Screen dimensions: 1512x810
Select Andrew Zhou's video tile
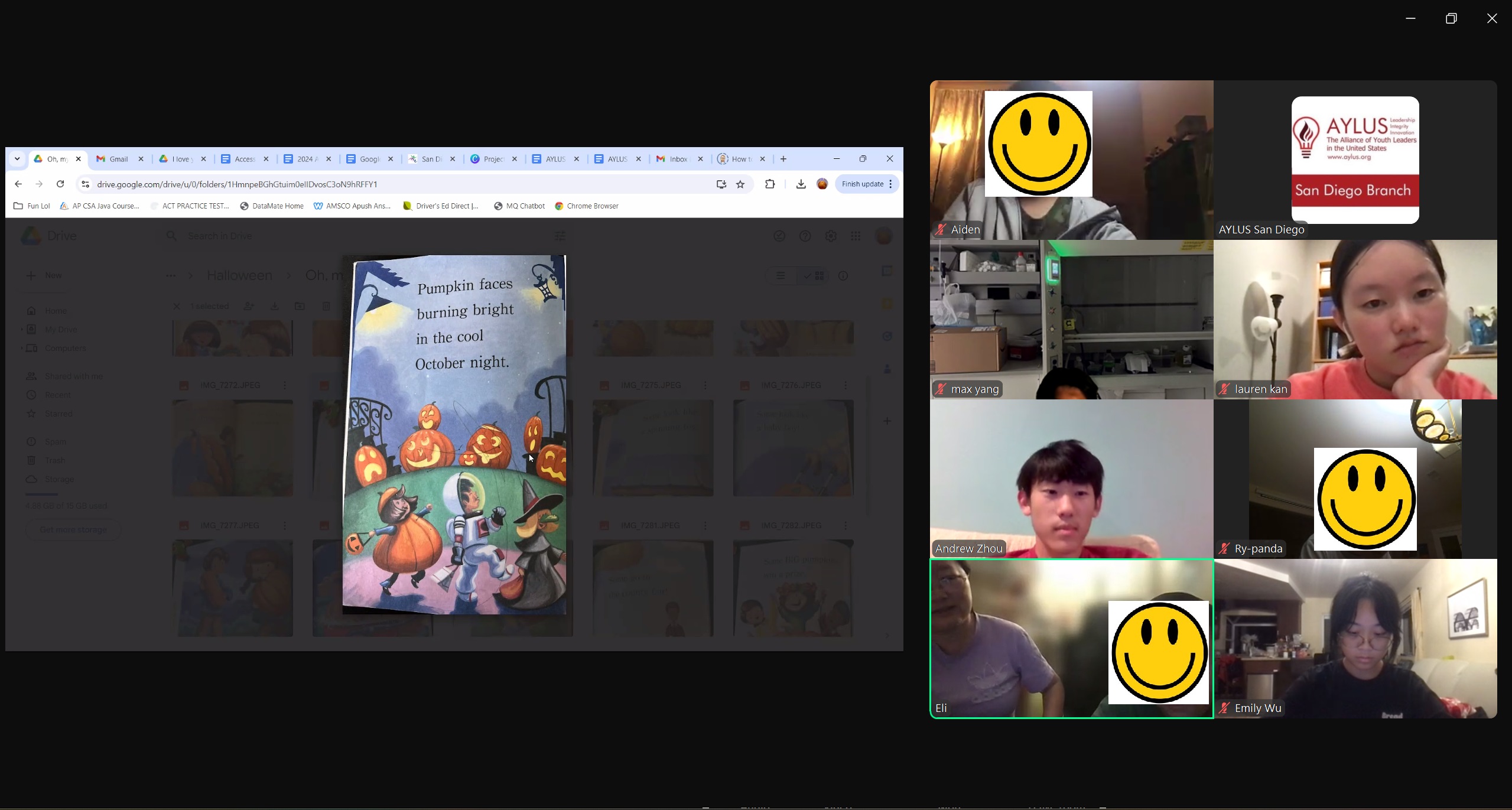click(1071, 479)
